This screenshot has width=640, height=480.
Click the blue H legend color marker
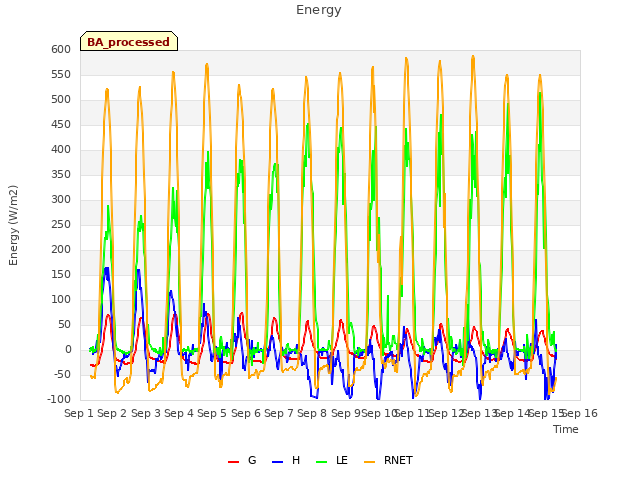click(277, 462)
